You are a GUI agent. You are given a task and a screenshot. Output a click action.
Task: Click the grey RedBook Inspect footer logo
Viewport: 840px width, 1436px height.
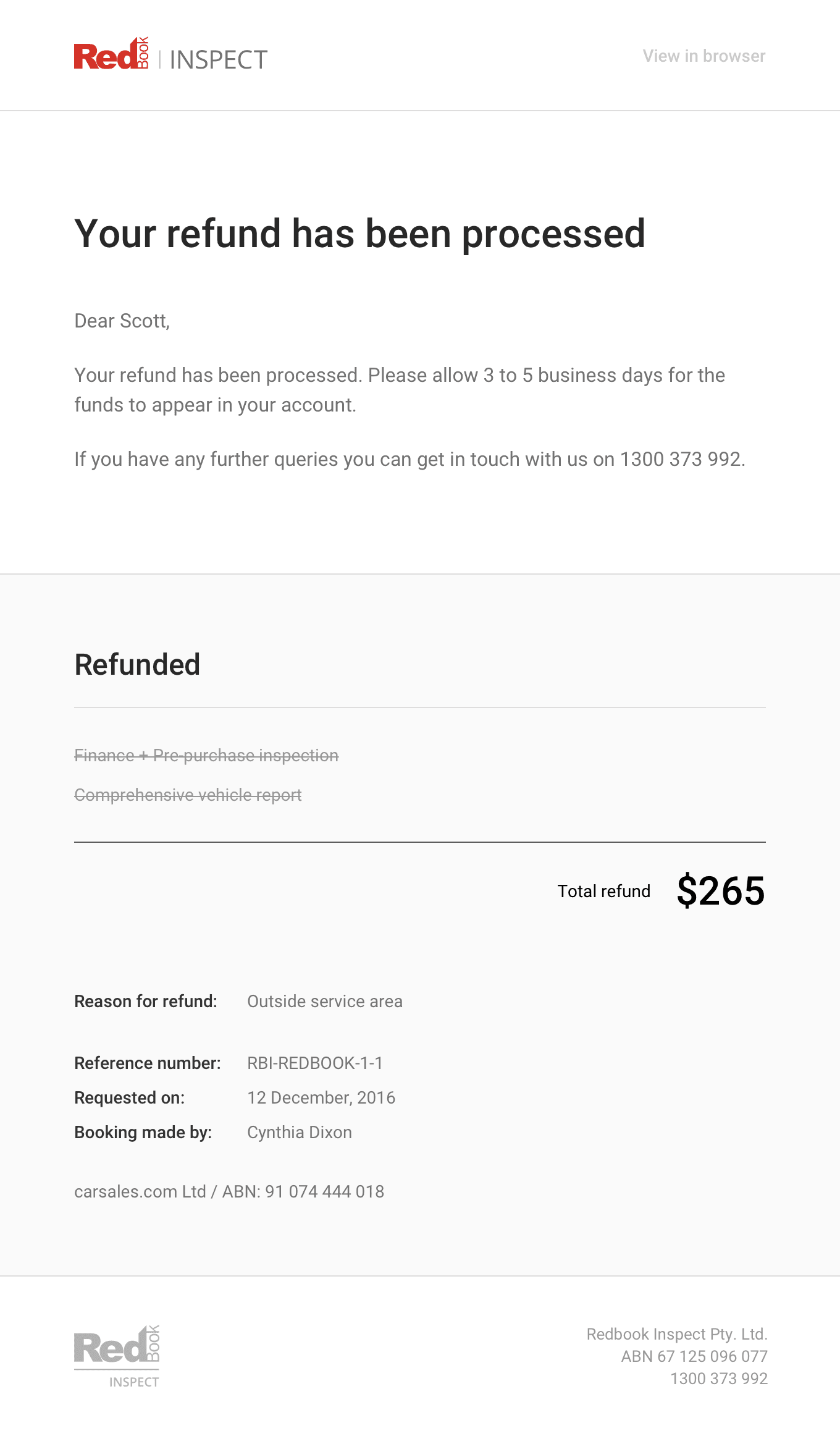pyautogui.click(x=117, y=1356)
